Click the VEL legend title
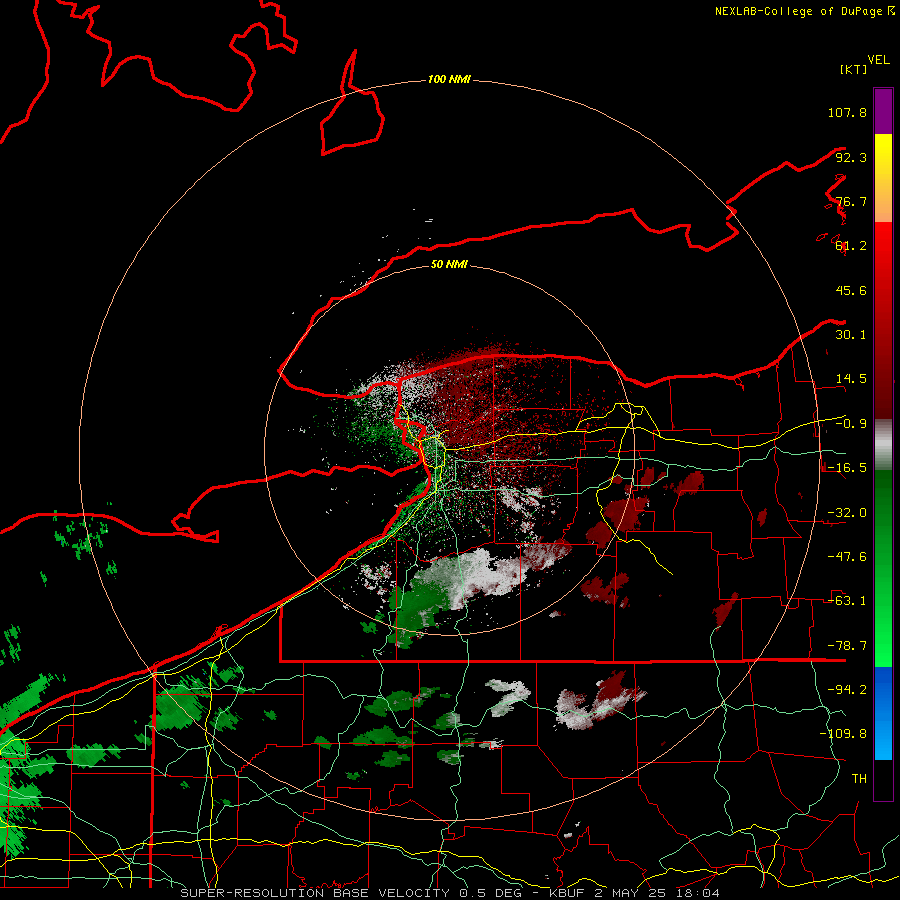This screenshot has height=900, width=900. tap(879, 60)
